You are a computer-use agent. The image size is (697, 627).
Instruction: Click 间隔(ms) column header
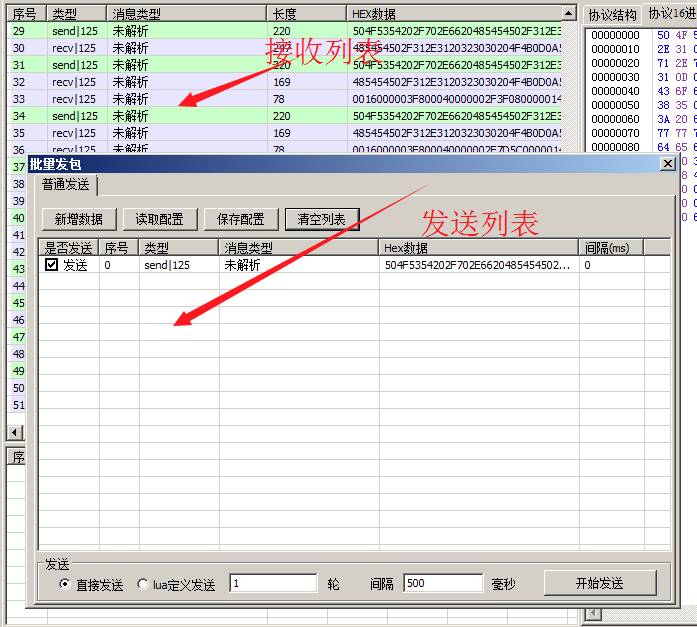point(611,248)
